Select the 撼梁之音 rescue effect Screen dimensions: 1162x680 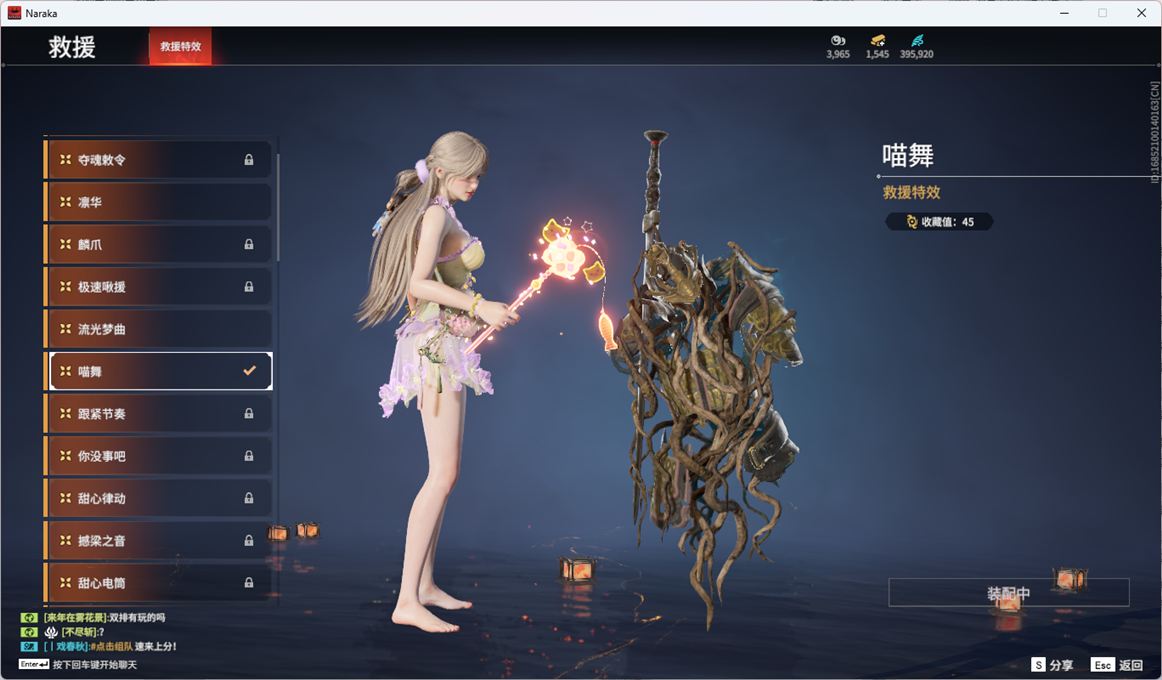[159, 540]
